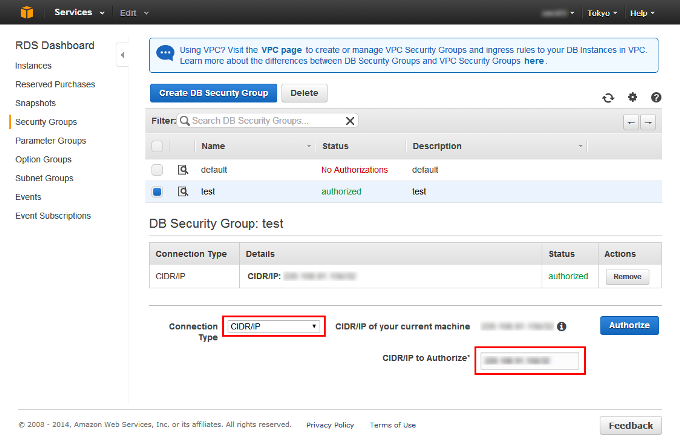Uncheck the test security group checkbox

click(157, 192)
